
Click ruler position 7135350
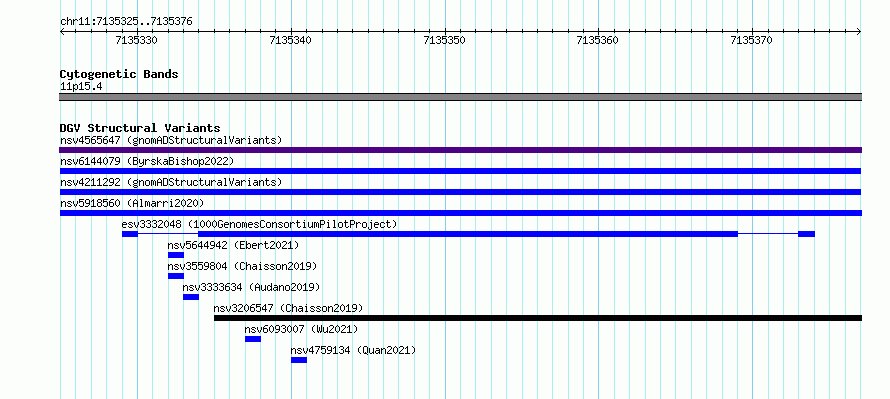point(444,40)
